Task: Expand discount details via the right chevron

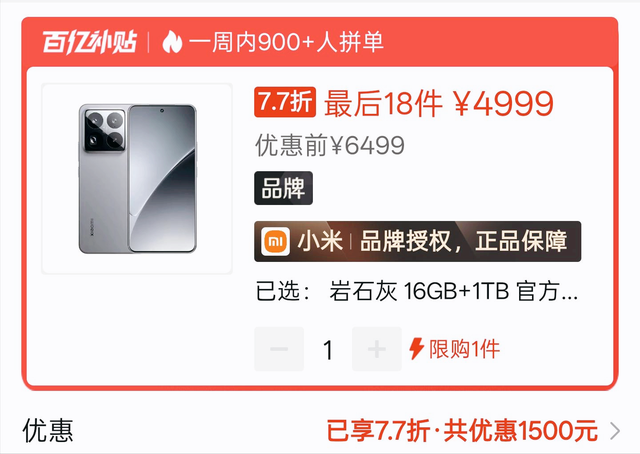Action: click(615, 431)
